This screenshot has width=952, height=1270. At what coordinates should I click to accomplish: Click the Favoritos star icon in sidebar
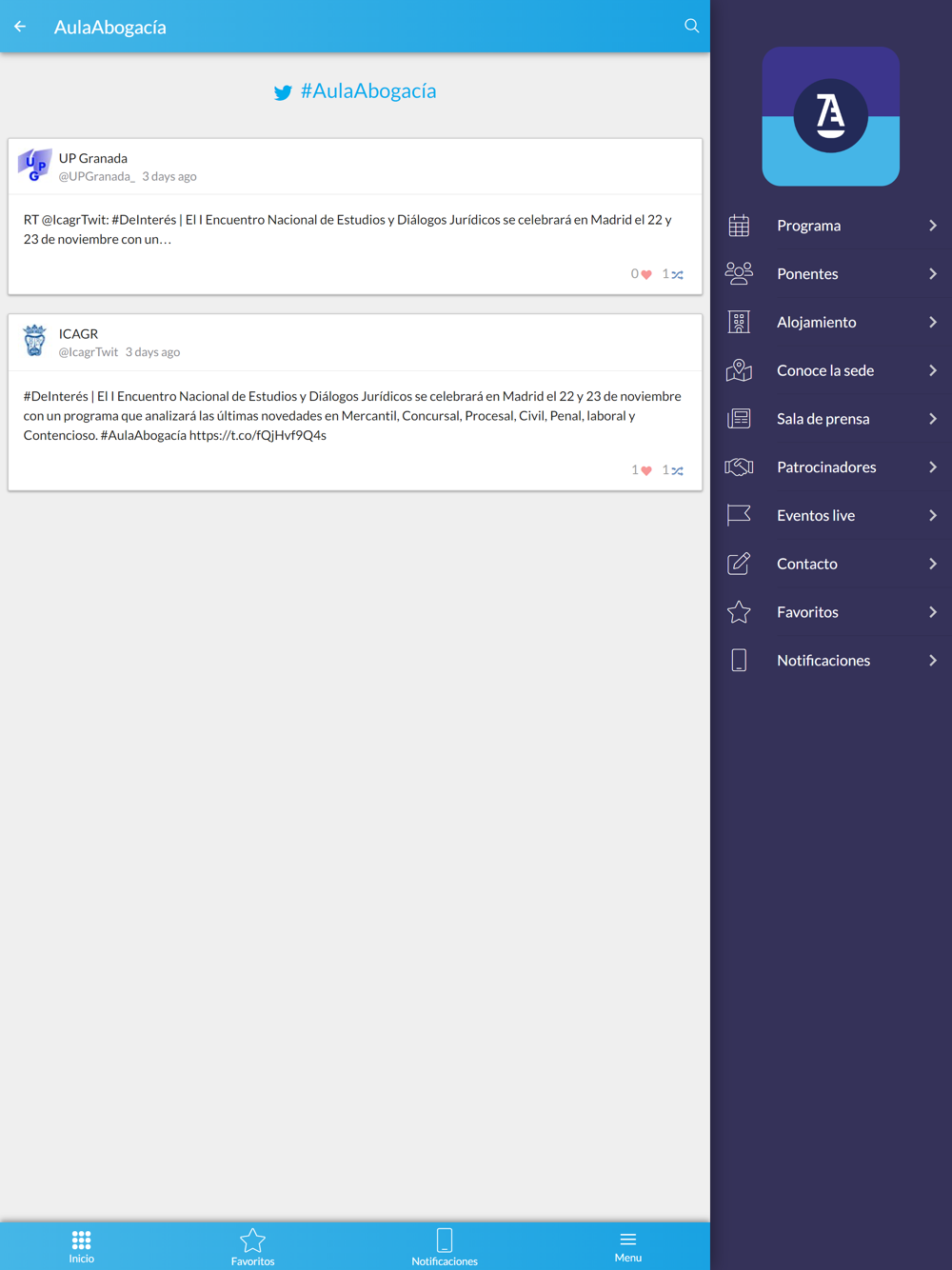tap(739, 612)
